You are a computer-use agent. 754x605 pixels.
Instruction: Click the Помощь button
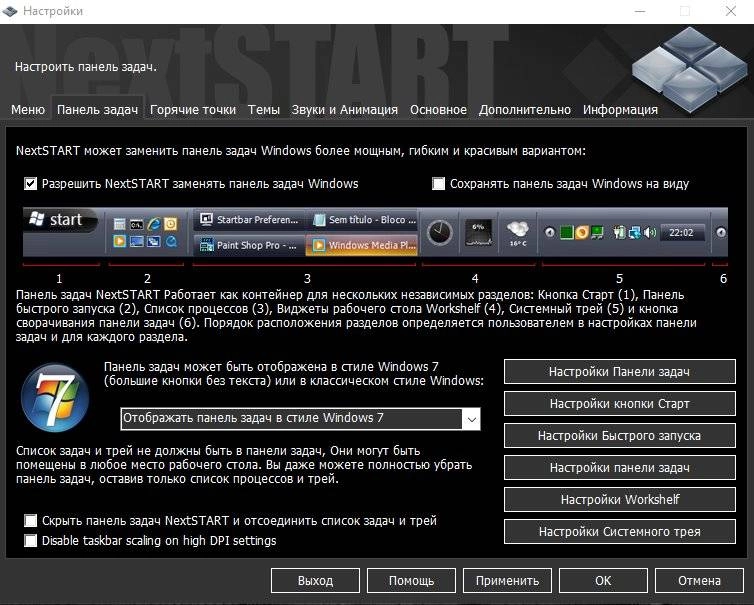pyautogui.click(x=411, y=581)
